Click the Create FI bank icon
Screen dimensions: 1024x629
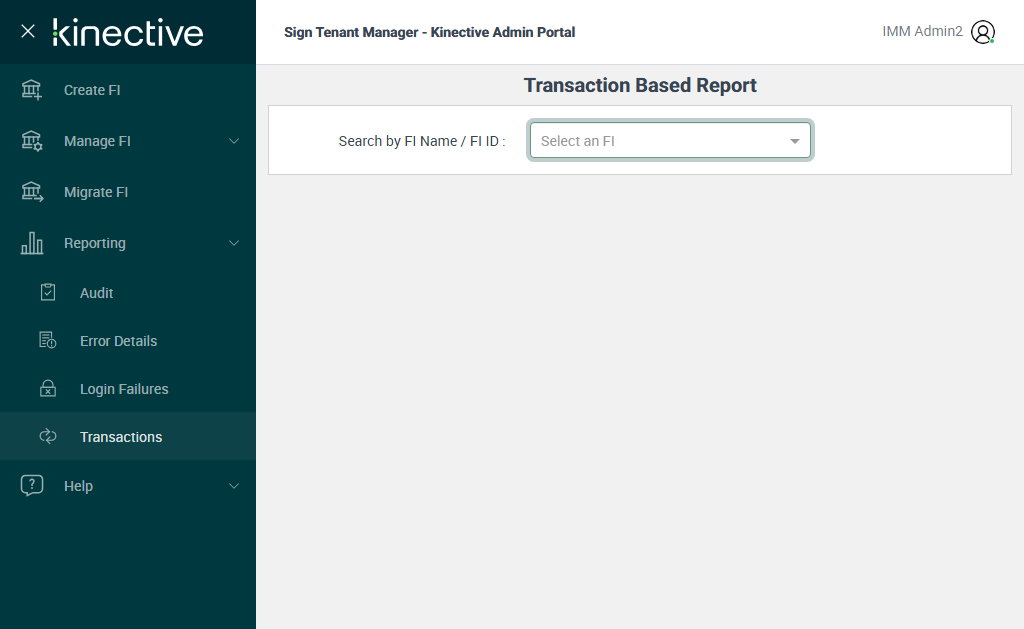31,89
